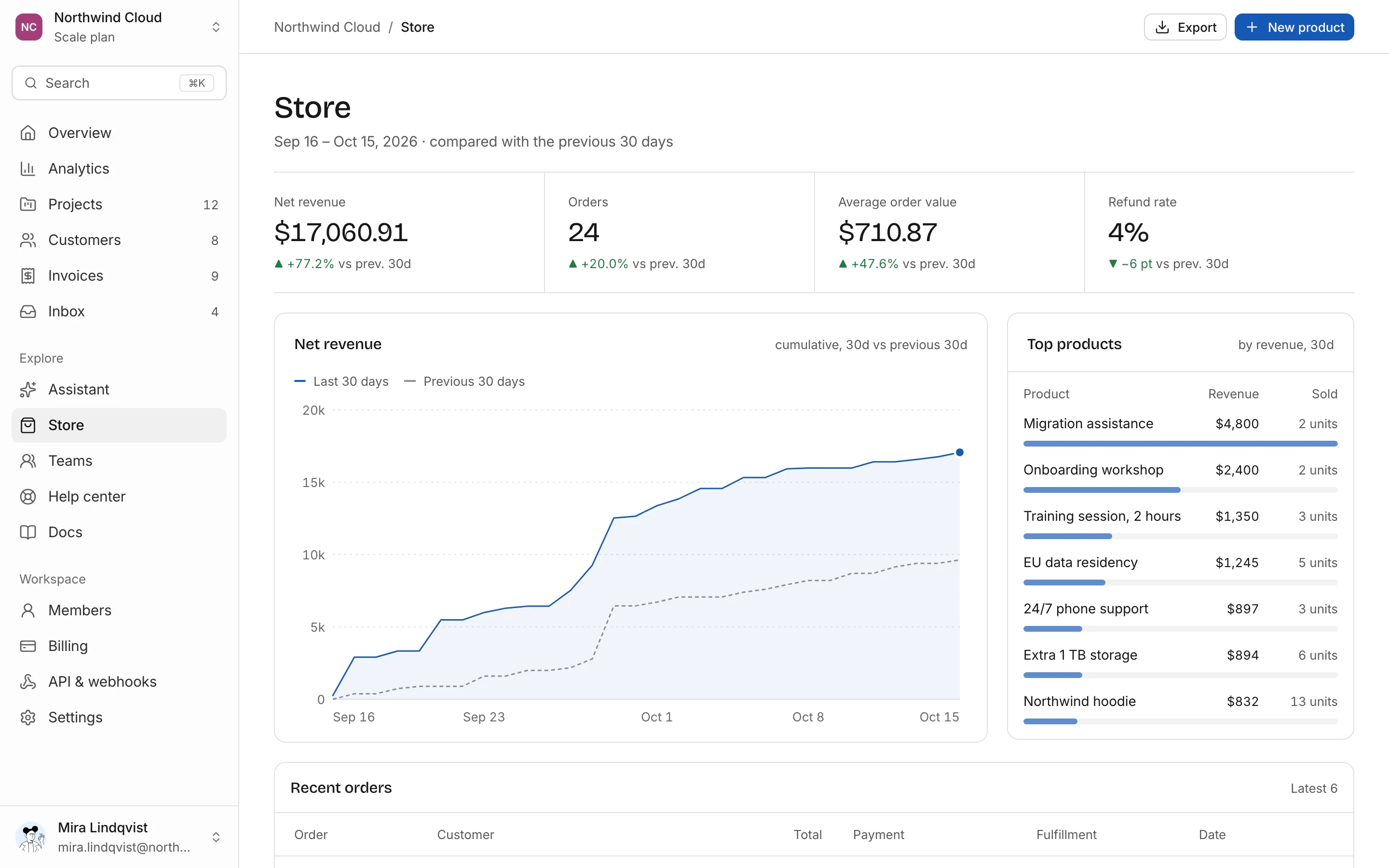Click the New product button
Screen dimensions: 1389x868
pos(1294,27)
